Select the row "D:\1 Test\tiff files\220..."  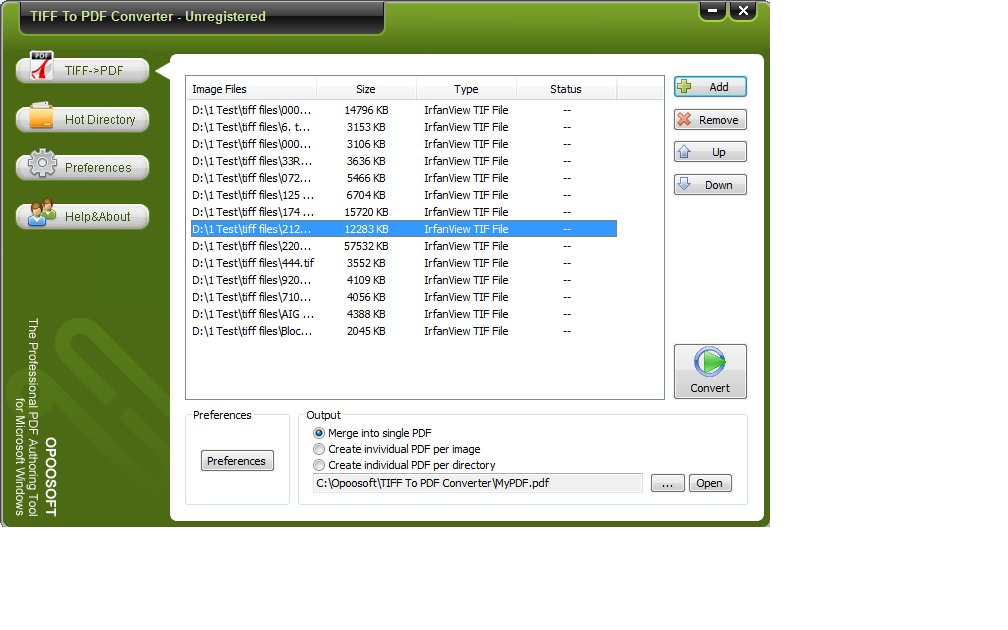404,246
